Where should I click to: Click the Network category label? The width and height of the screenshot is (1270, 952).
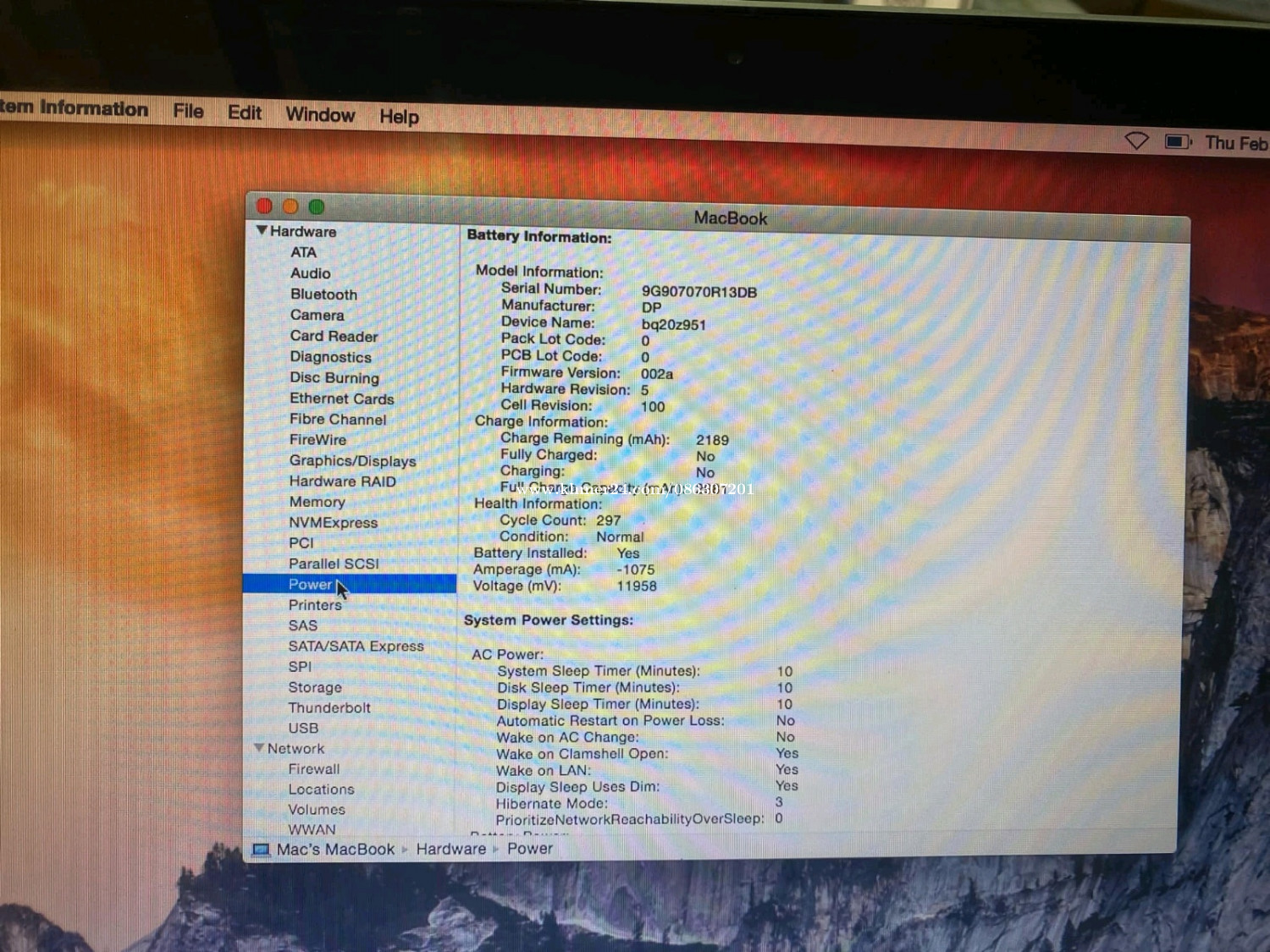click(295, 748)
